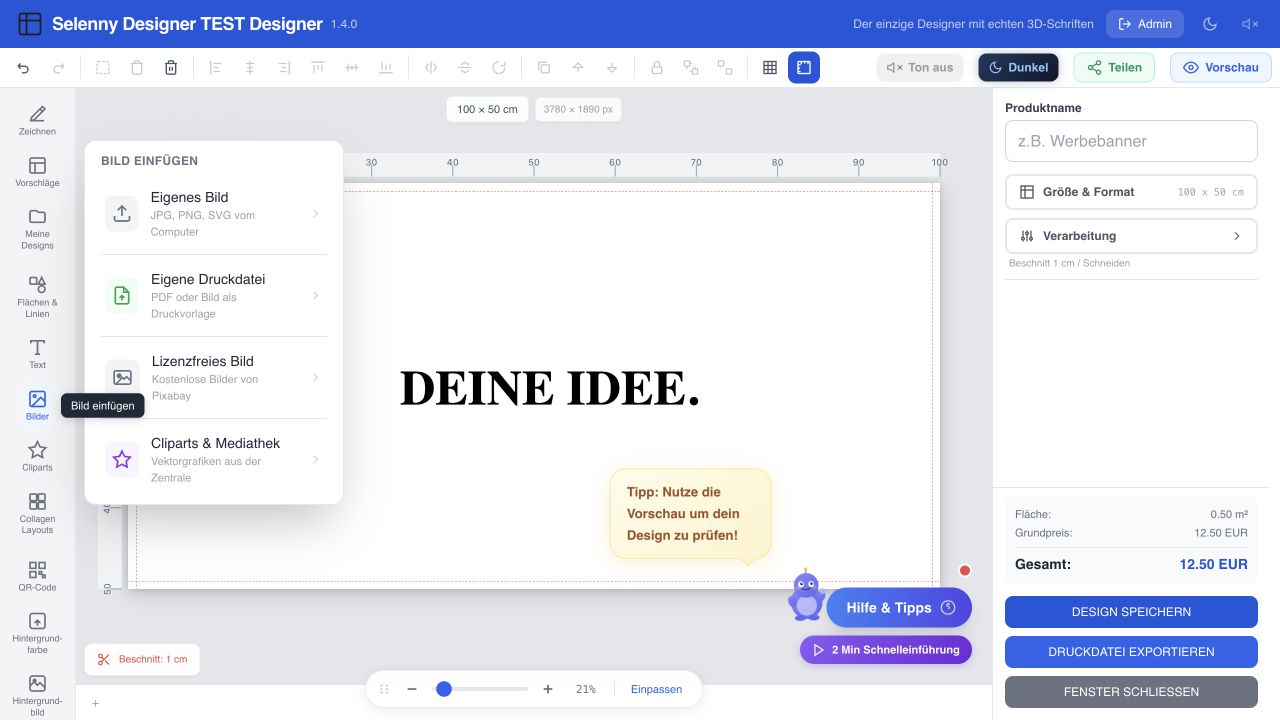Bring object forward with up arrow icon
Screen dimensions: 1280x720
click(x=578, y=68)
